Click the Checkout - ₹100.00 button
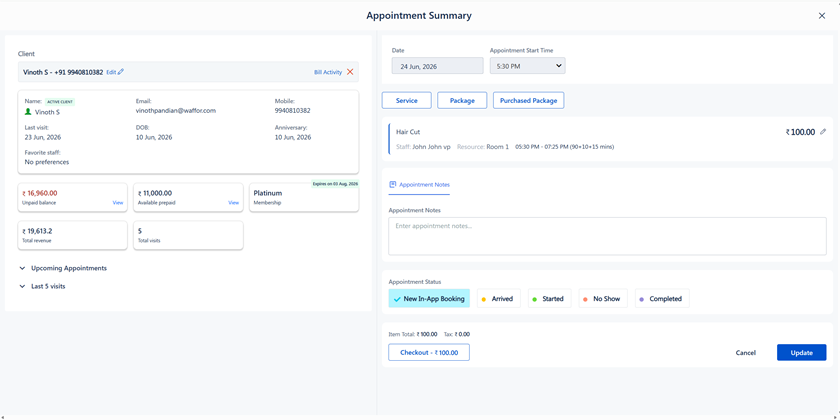Viewport: 840px width, 420px height. click(x=429, y=352)
